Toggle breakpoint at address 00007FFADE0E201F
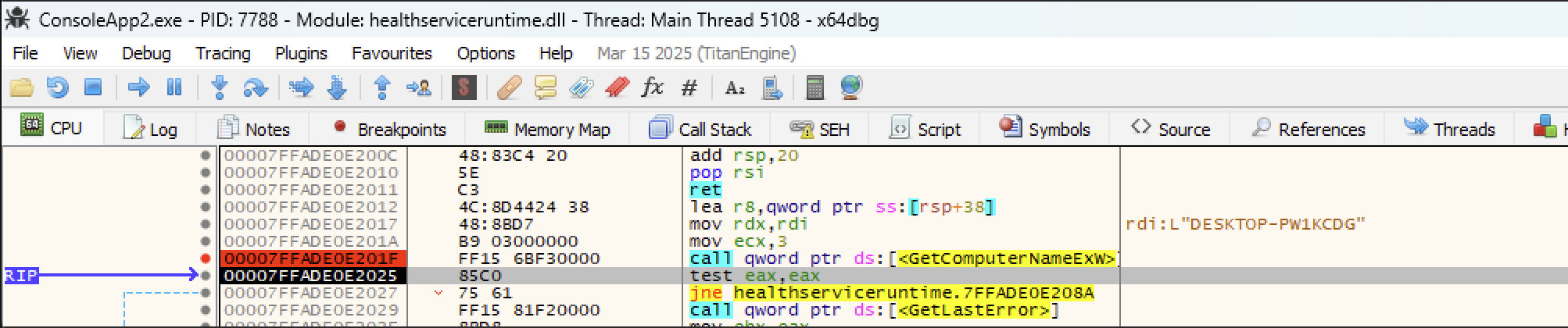This screenshot has width=1568, height=328. point(206,258)
